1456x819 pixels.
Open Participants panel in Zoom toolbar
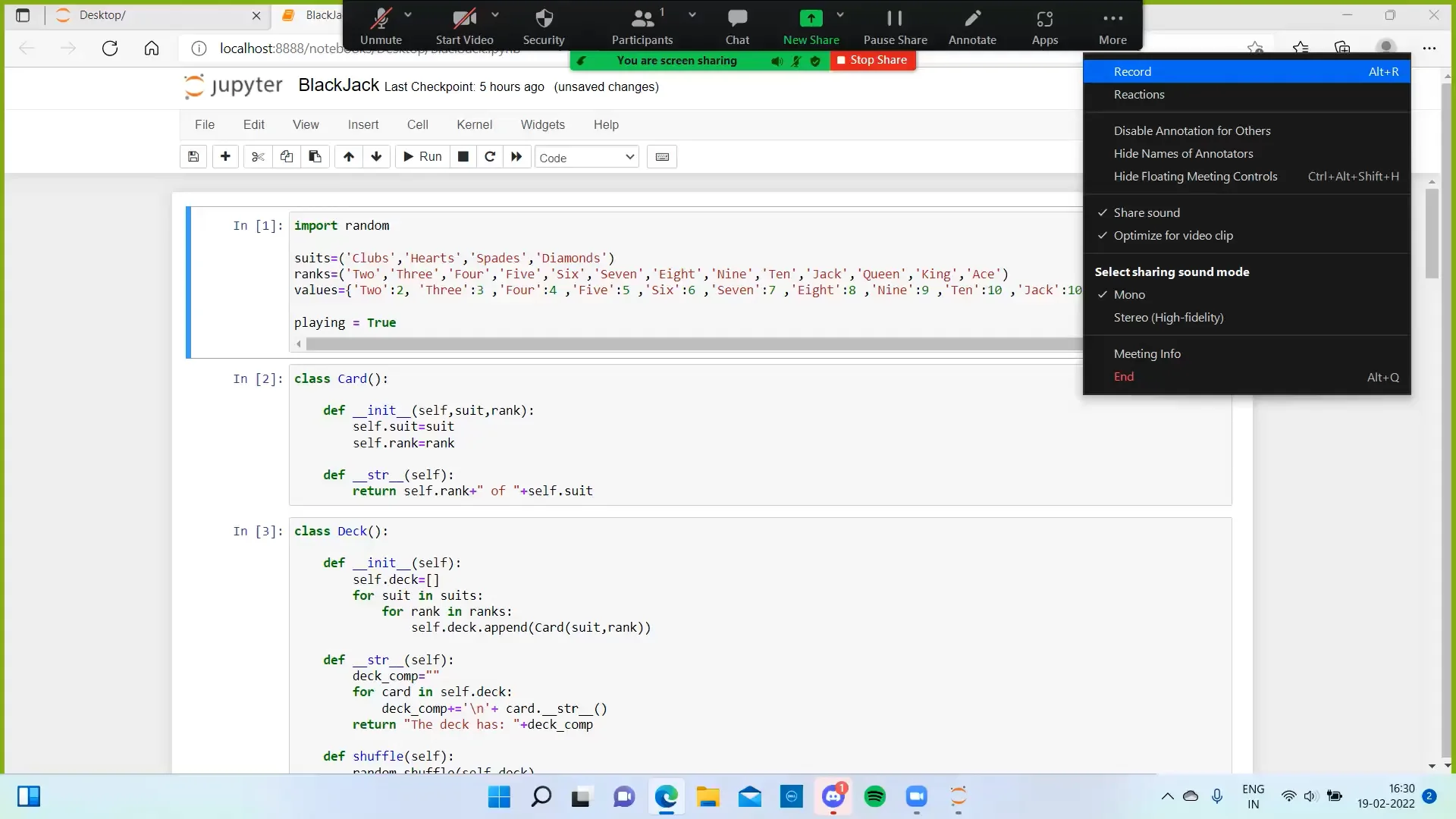tap(642, 27)
